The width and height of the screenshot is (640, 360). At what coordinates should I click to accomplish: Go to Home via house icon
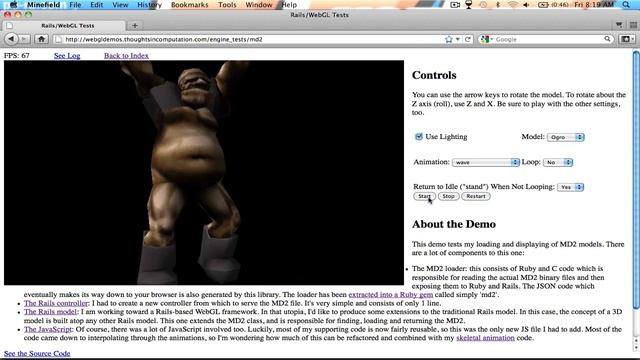point(41,39)
